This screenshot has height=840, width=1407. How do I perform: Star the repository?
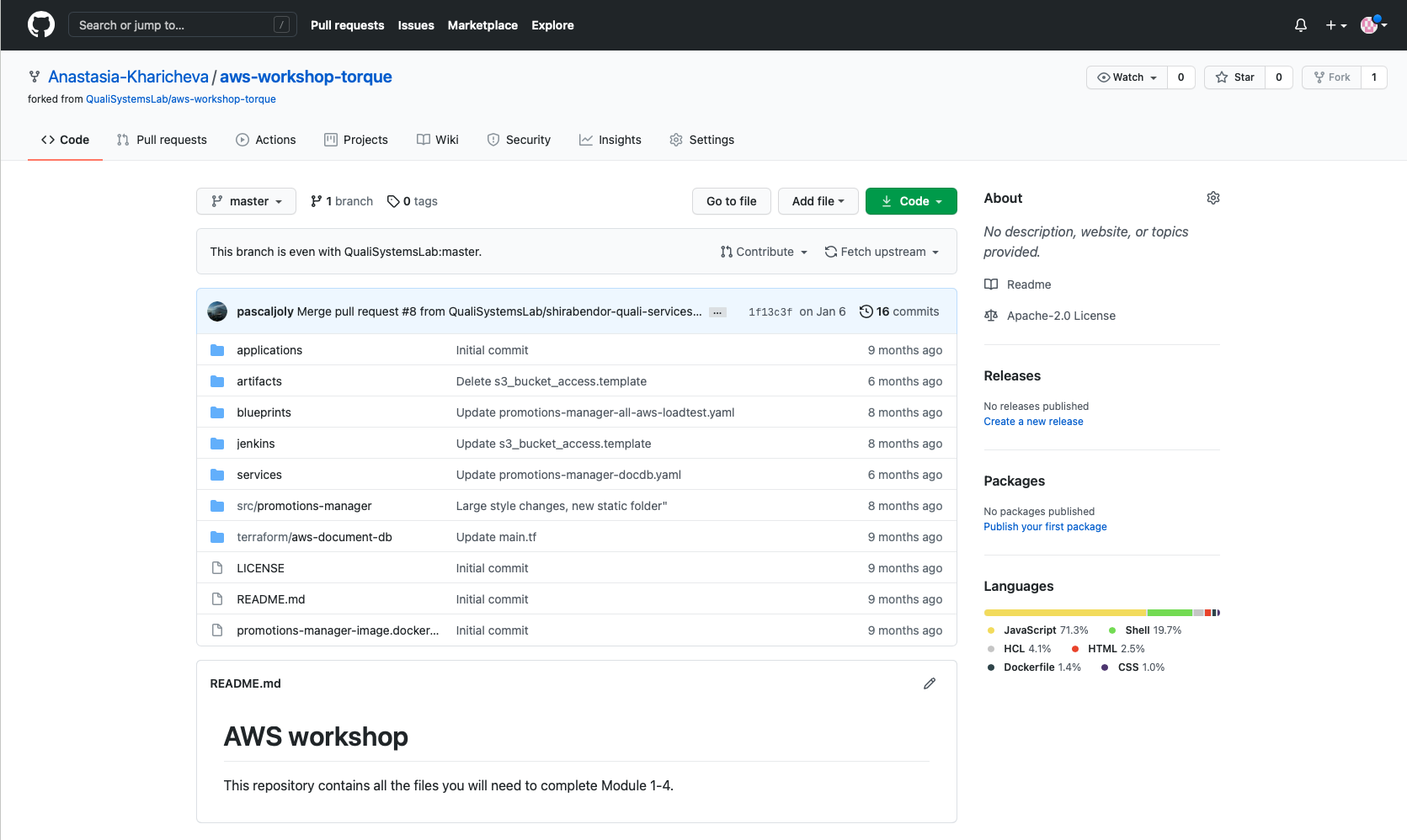pos(1234,77)
